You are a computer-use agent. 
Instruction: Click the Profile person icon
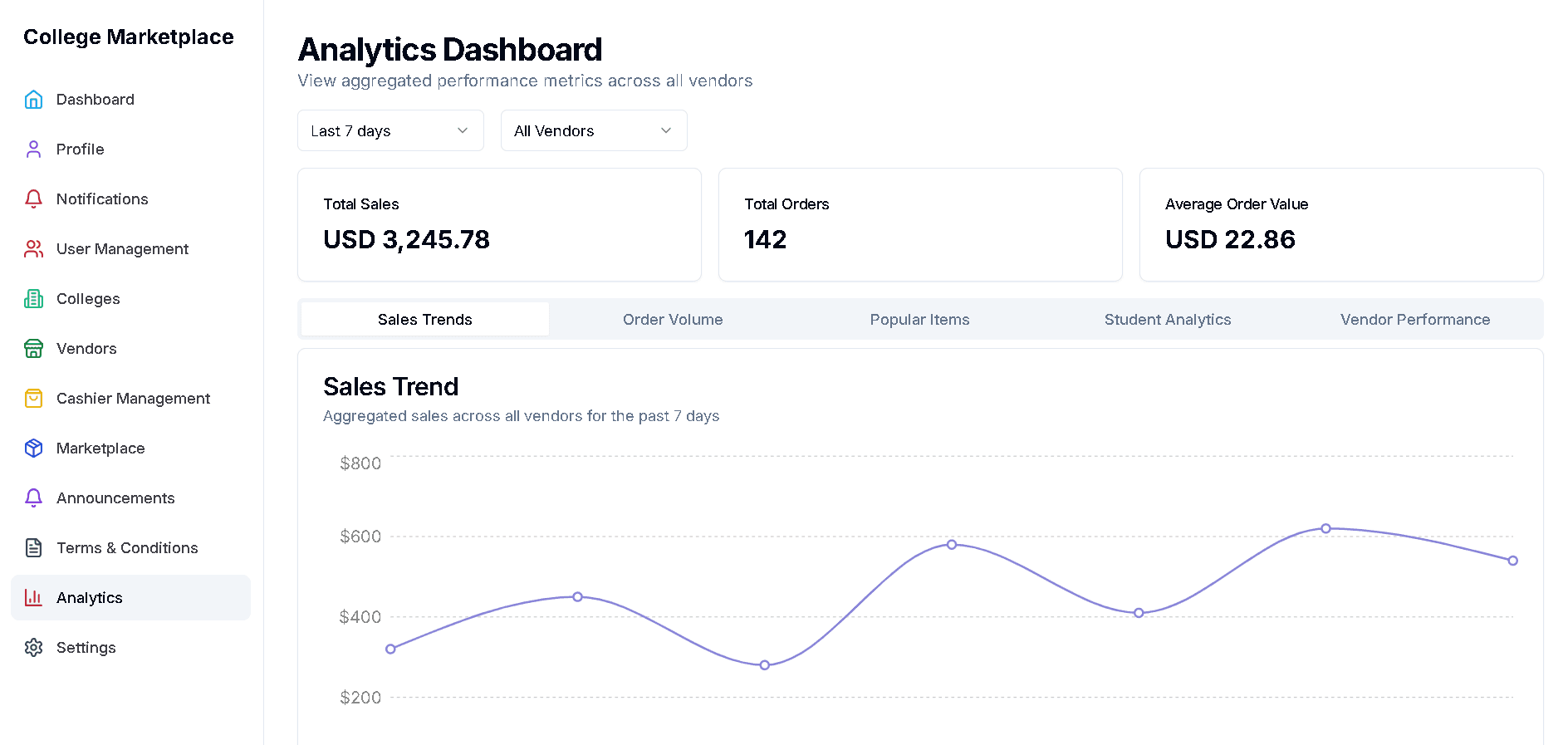33,149
